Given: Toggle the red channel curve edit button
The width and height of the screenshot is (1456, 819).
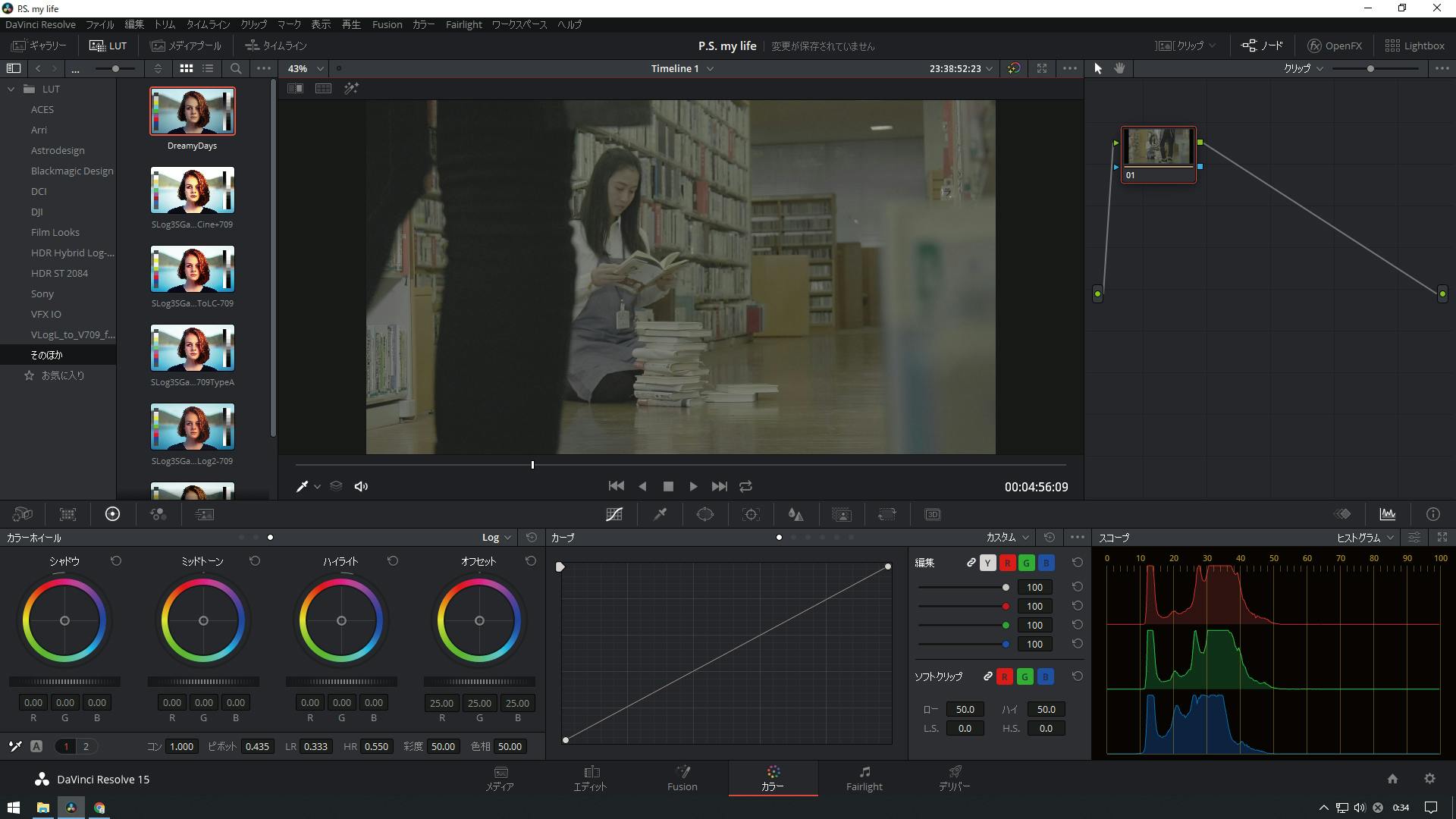Looking at the screenshot, I should pyautogui.click(x=1007, y=563).
